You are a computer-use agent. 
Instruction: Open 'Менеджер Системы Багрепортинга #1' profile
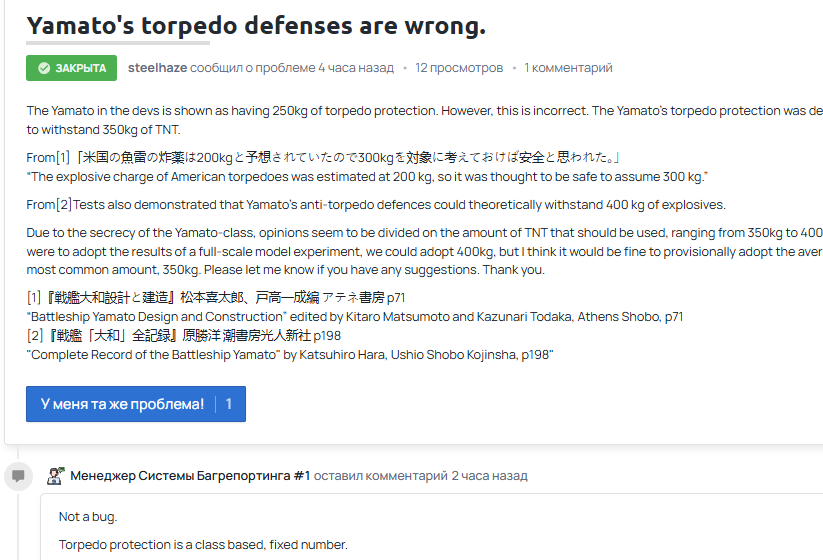[x=190, y=476]
